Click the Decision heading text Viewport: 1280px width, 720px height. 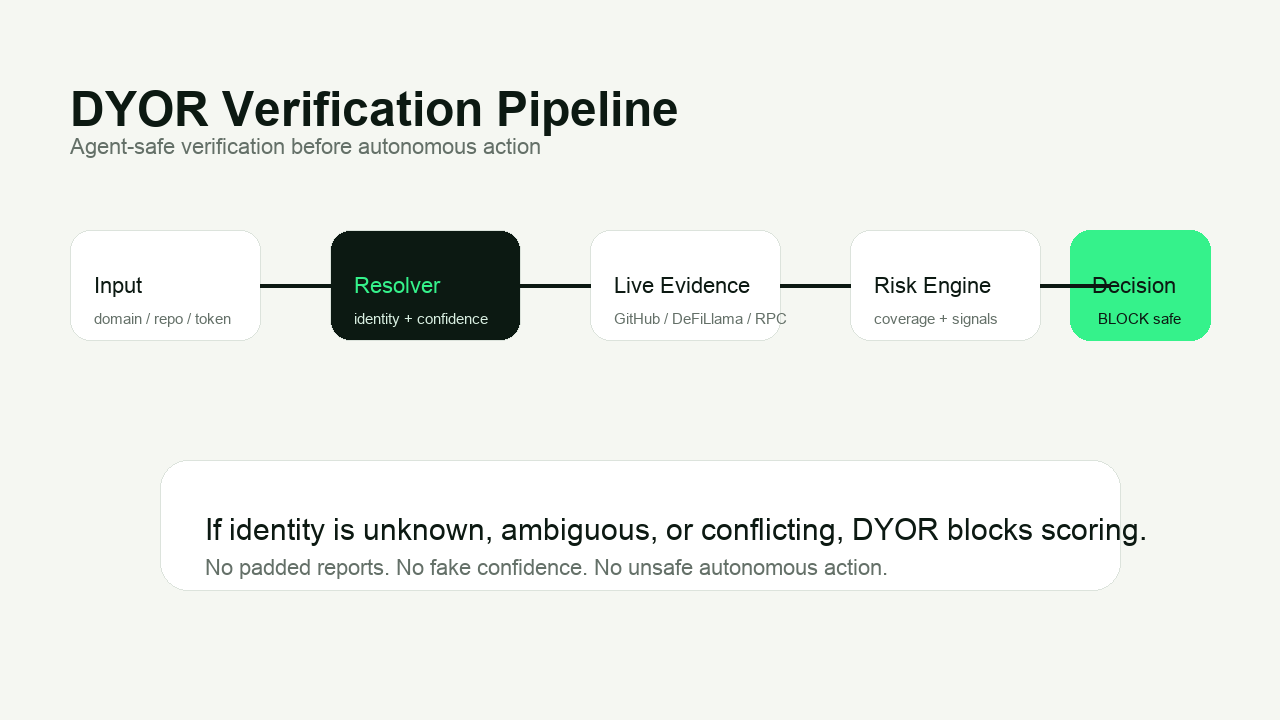coord(1134,286)
